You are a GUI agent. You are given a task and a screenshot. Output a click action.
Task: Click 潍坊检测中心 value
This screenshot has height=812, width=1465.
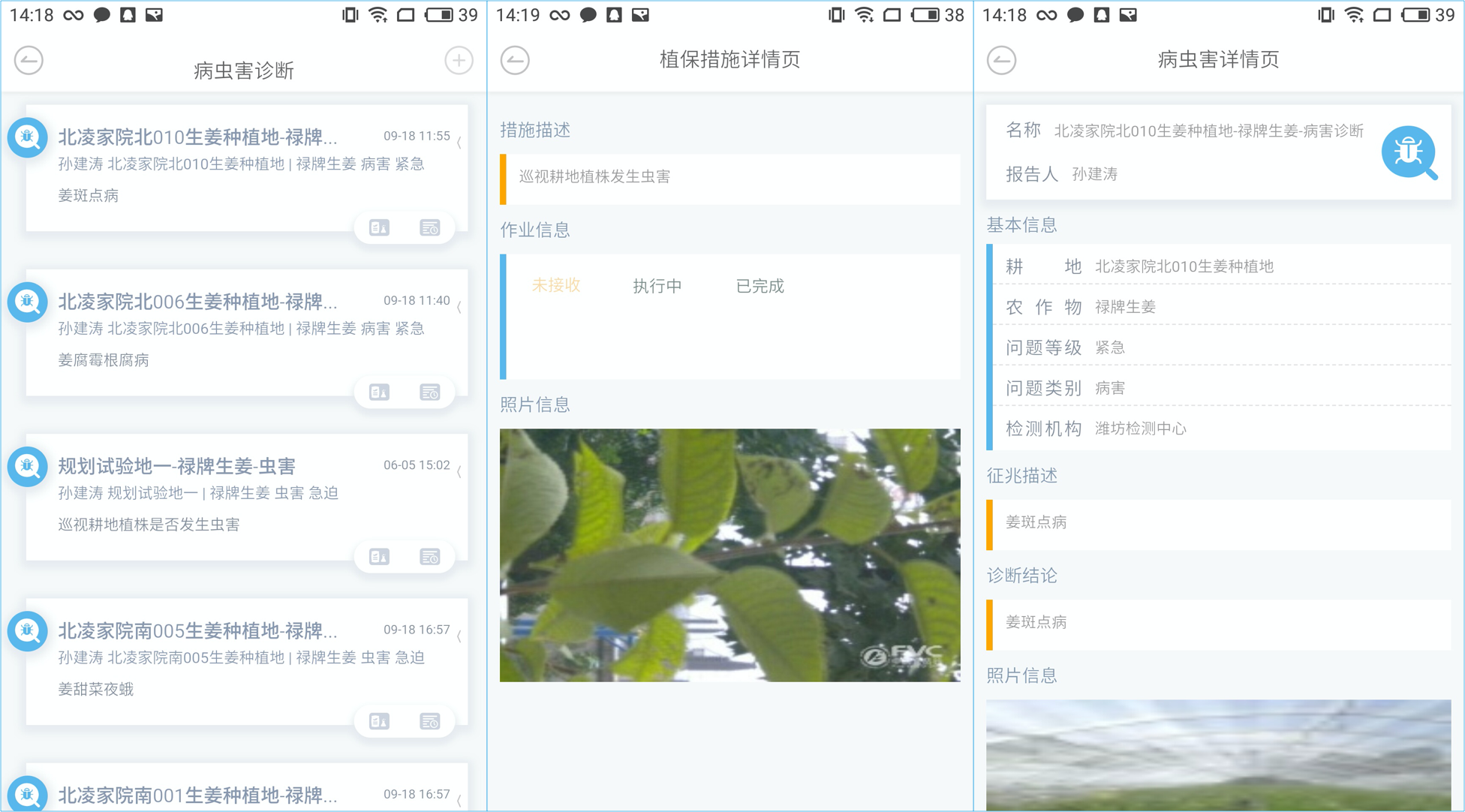point(1141,429)
